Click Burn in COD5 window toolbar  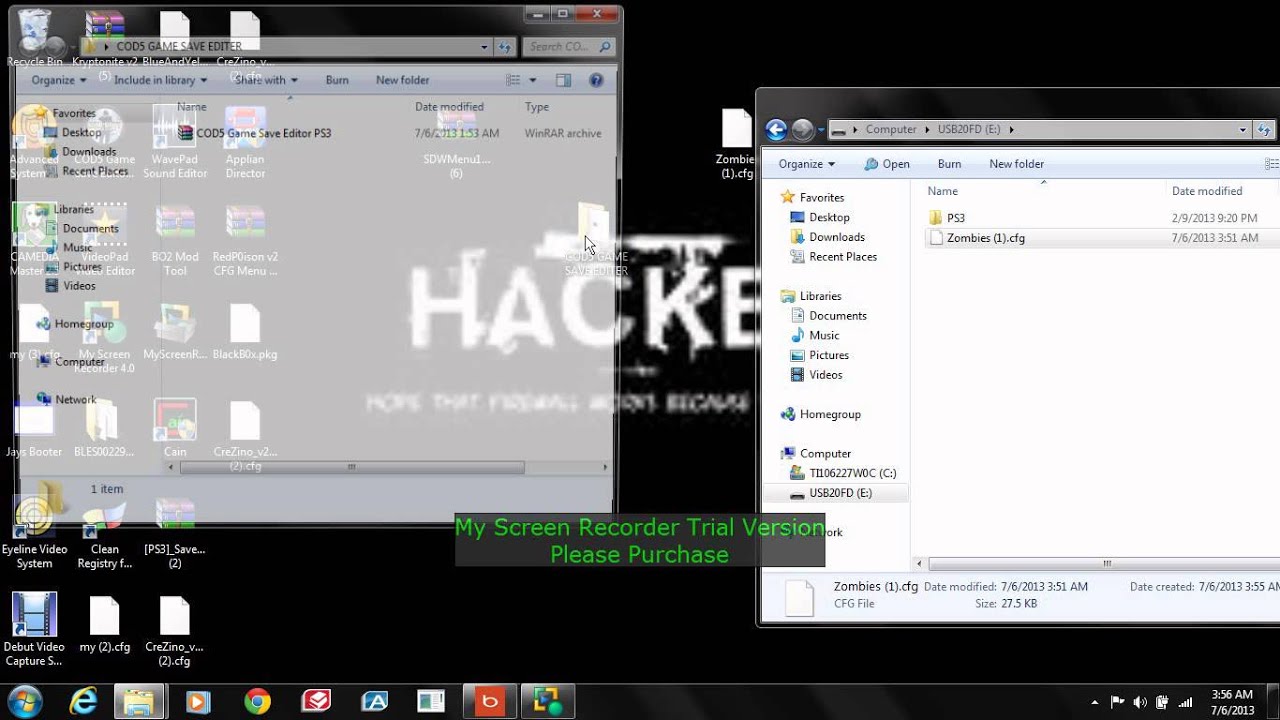[337, 80]
